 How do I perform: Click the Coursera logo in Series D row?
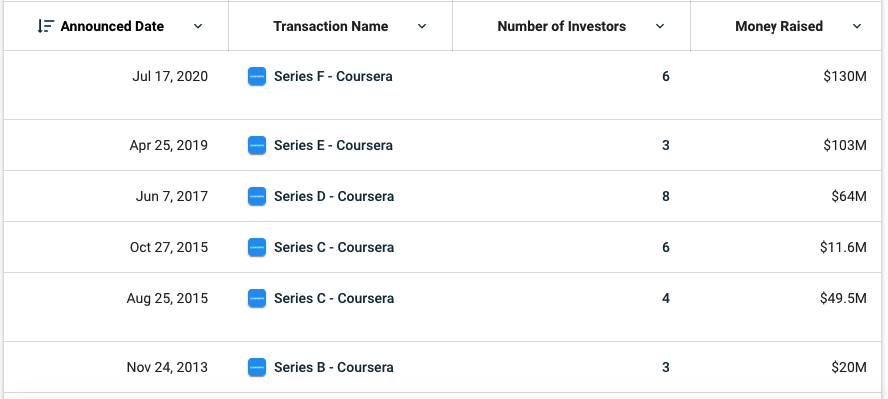(x=257, y=196)
